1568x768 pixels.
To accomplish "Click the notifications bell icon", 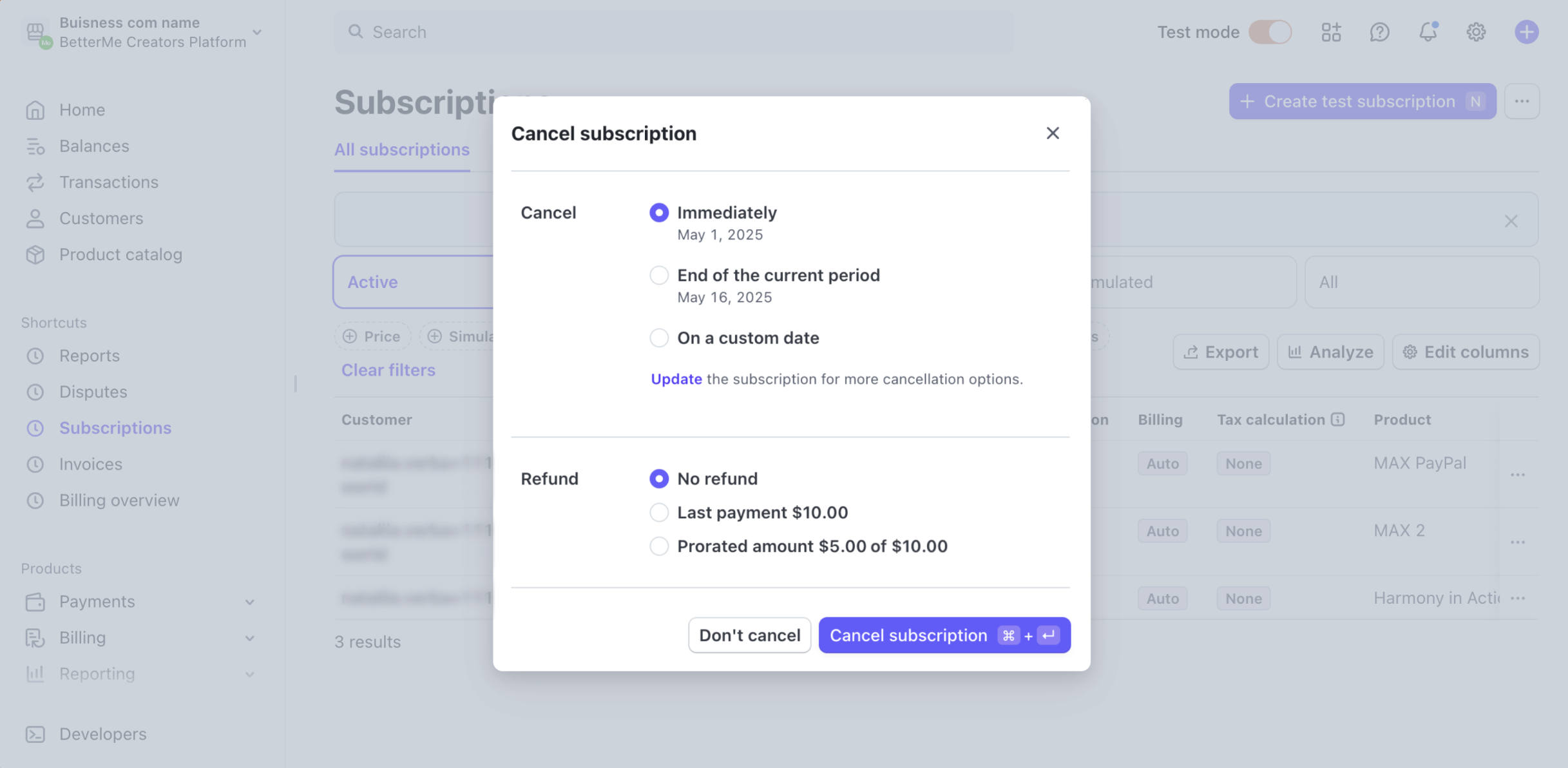I will [x=1428, y=32].
